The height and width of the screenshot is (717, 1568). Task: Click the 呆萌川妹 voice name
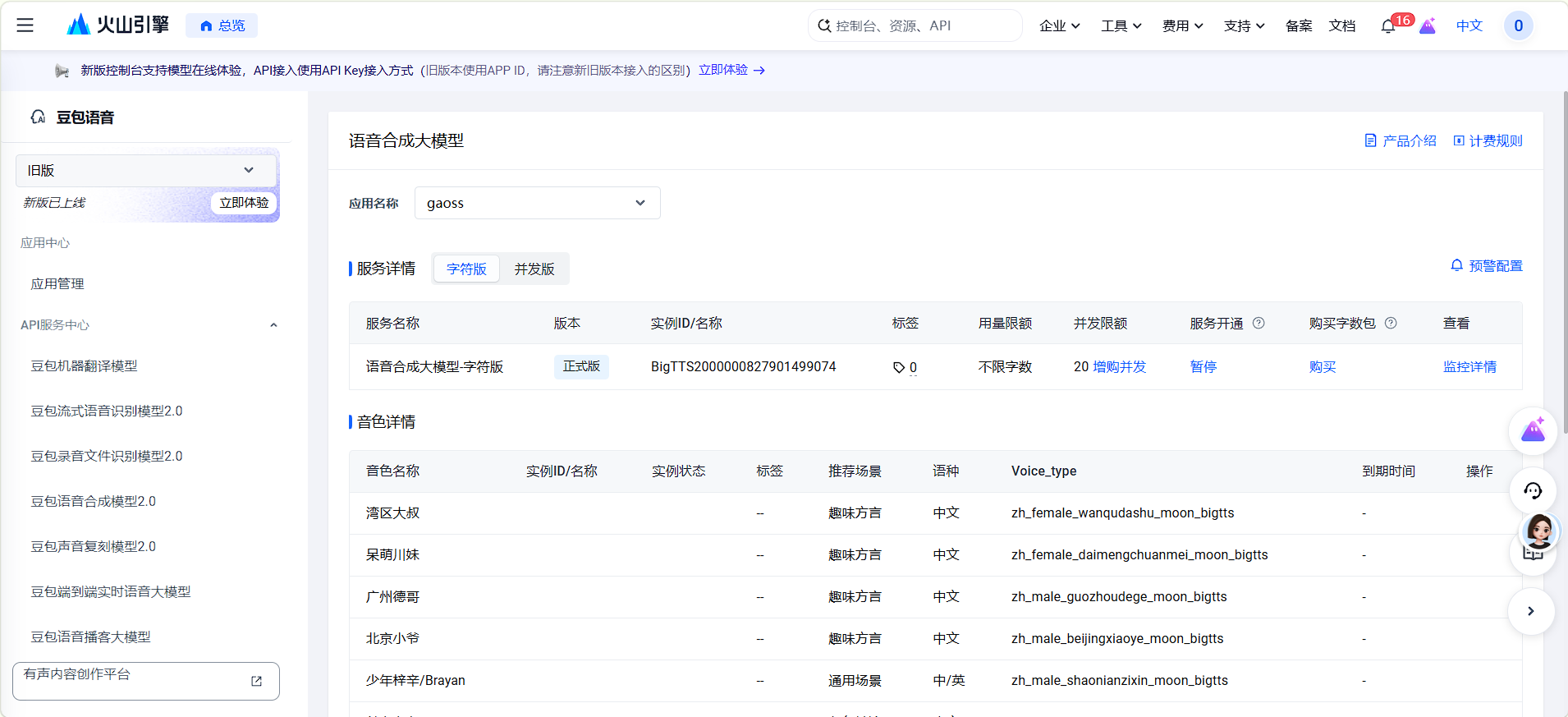[x=392, y=554]
